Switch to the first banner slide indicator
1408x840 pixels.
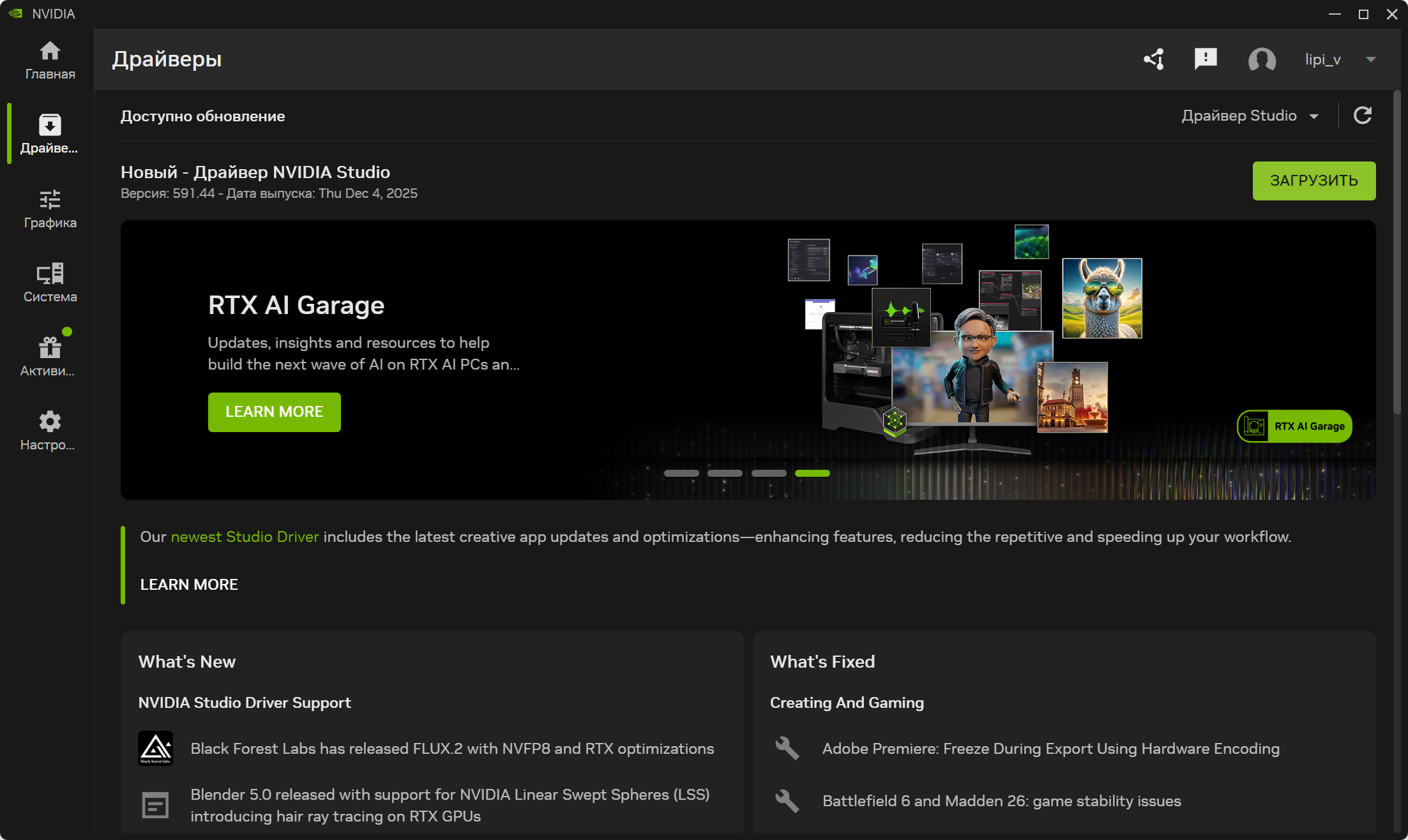[x=681, y=474]
